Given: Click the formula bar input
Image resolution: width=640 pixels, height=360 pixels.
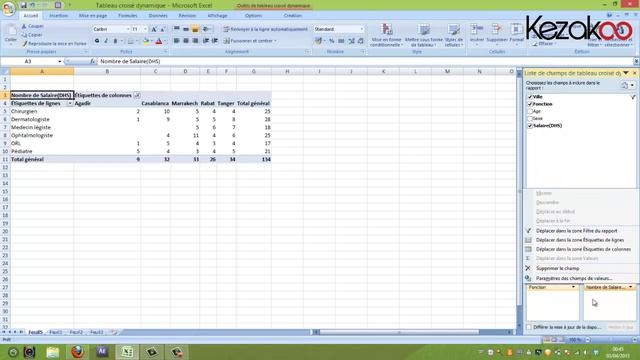Looking at the screenshot, I should [x=365, y=61].
